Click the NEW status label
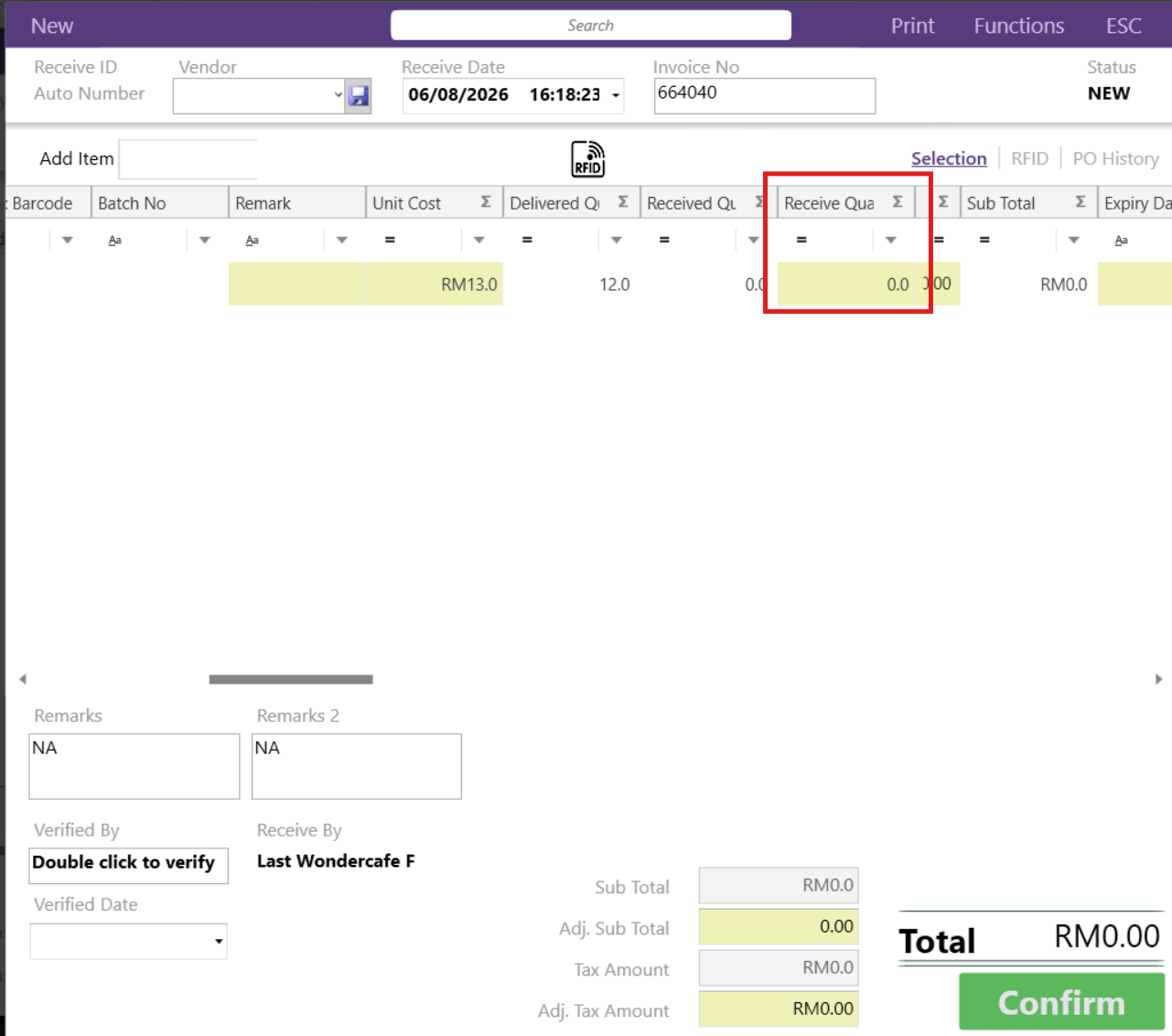Viewport: 1172px width, 1036px height. pos(1109,93)
